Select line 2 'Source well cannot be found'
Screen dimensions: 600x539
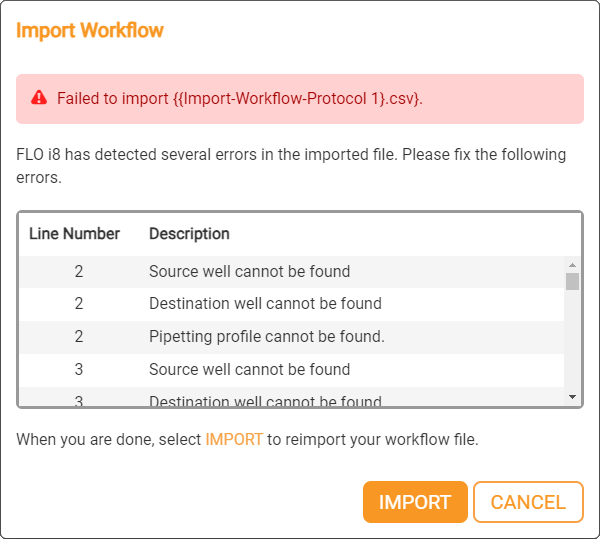pyautogui.click(x=249, y=271)
